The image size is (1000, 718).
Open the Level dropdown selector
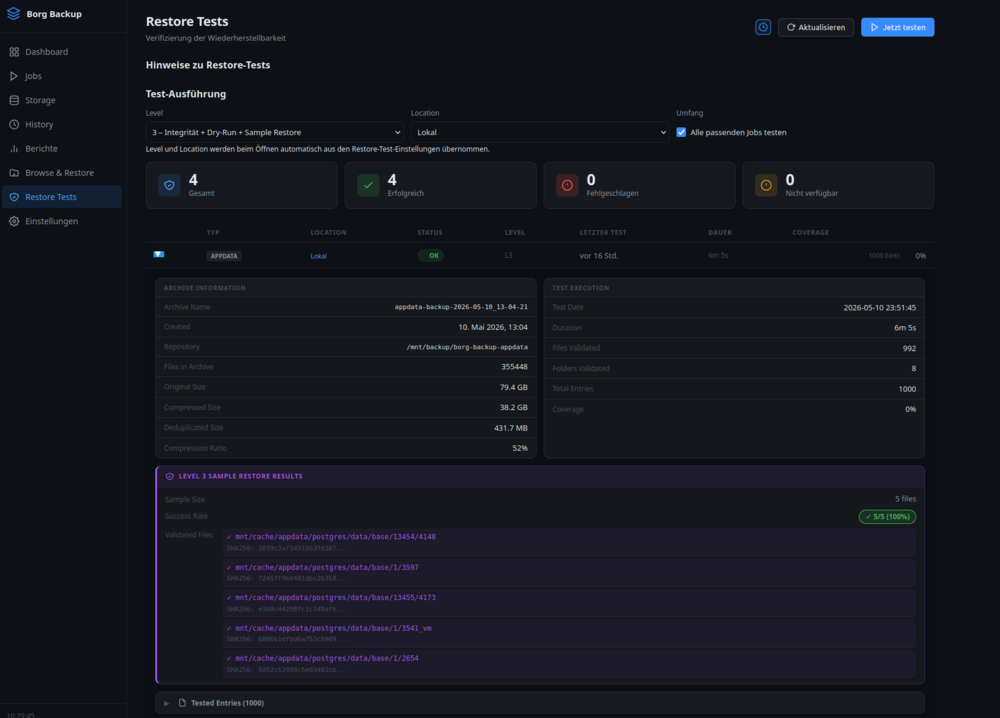point(274,132)
